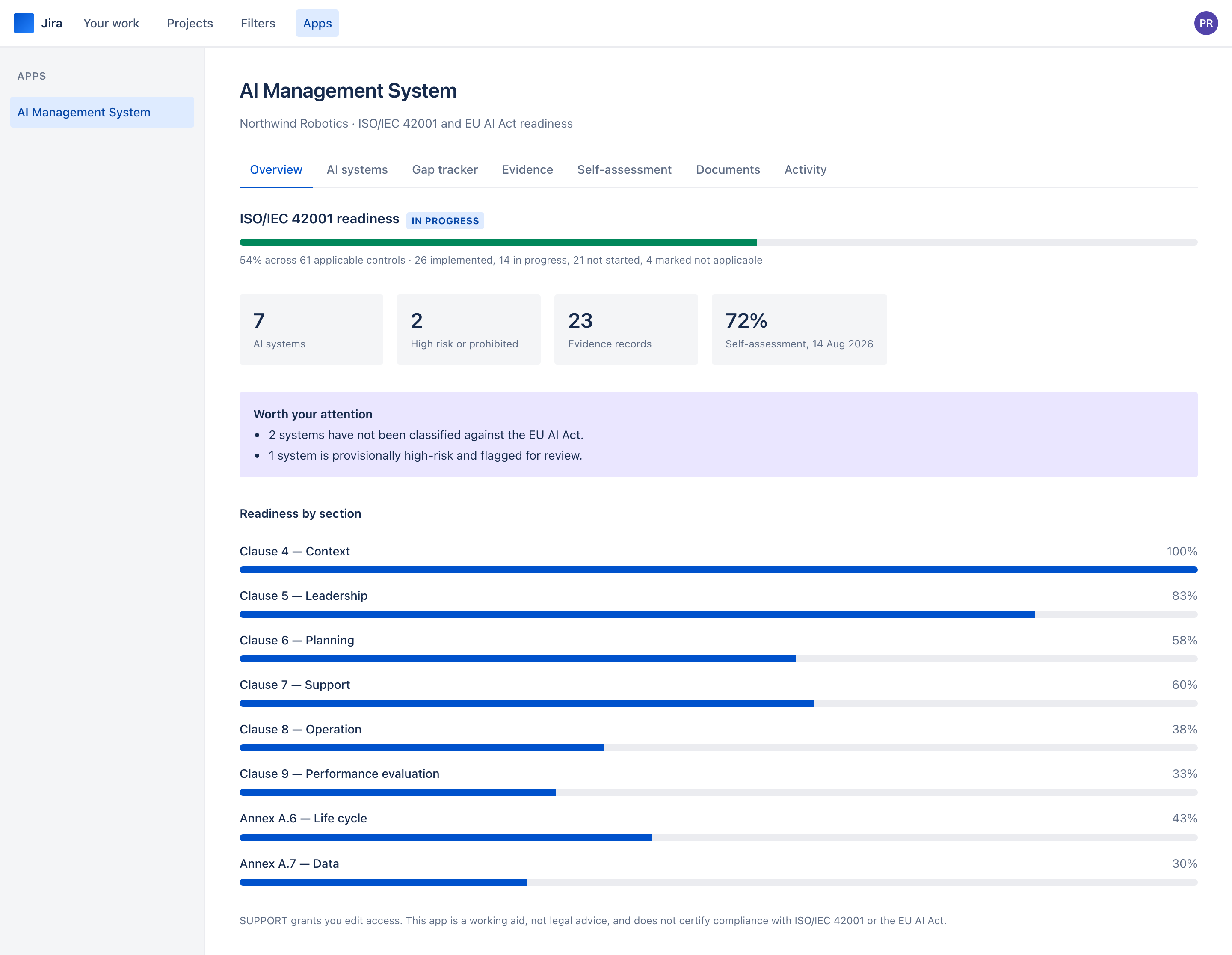The height and width of the screenshot is (955, 1232).
Task: Click the IN PROGRESS status badge
Action: click(445, 220)
